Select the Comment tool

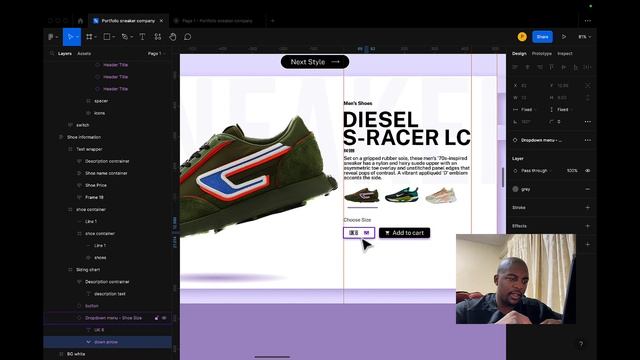tap(187, 37)
